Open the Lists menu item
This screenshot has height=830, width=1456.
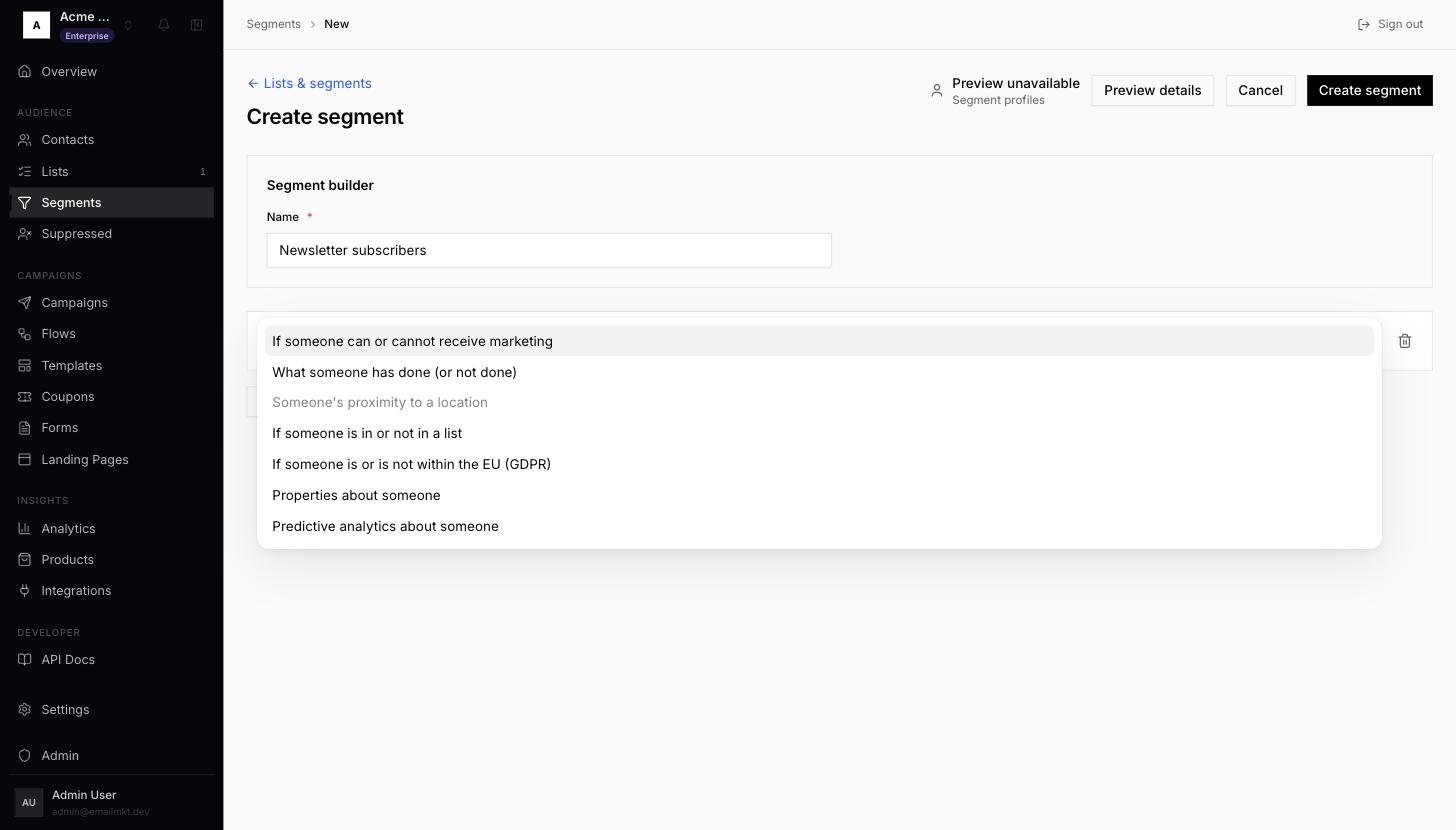click(x=112, y=172)
